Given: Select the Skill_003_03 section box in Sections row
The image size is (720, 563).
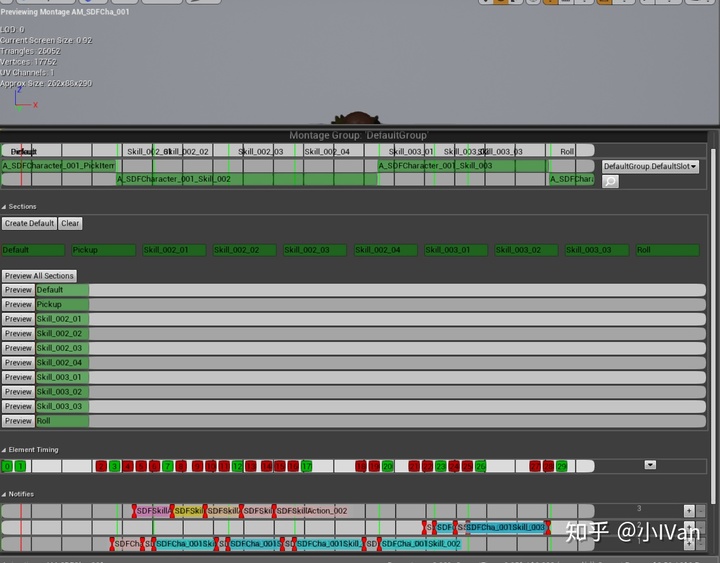Looking at the screenshot, I should [597, 250].
